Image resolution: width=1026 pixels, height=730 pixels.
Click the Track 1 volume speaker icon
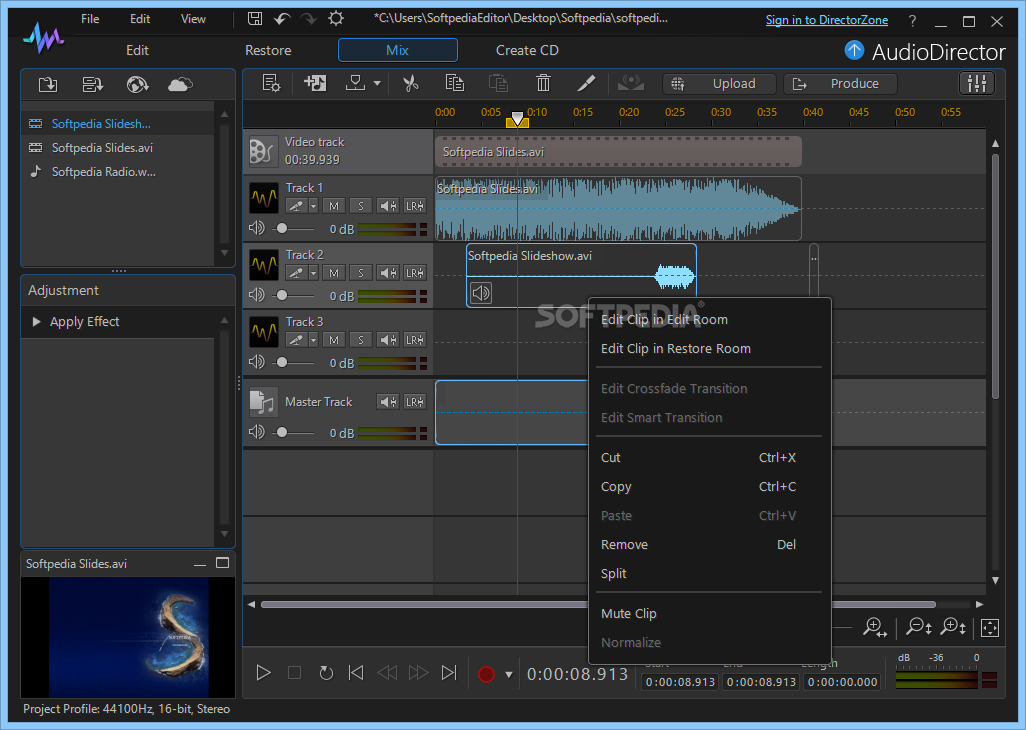(256, 228)
